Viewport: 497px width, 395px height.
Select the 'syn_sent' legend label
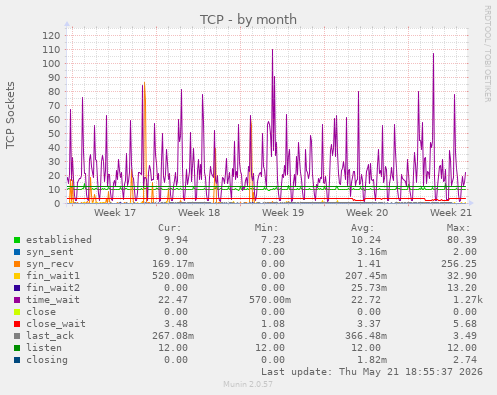tap(50, 252)
